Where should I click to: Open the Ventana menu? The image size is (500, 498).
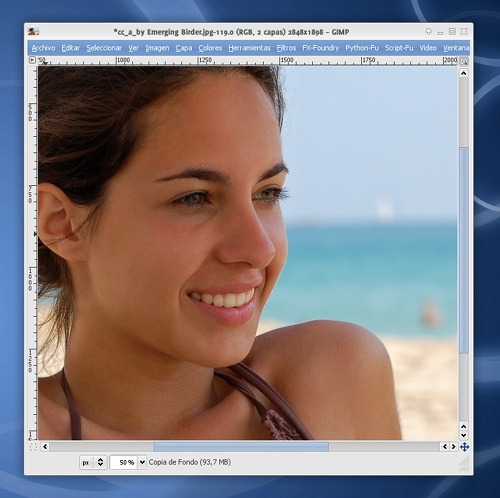pos(456,48)
